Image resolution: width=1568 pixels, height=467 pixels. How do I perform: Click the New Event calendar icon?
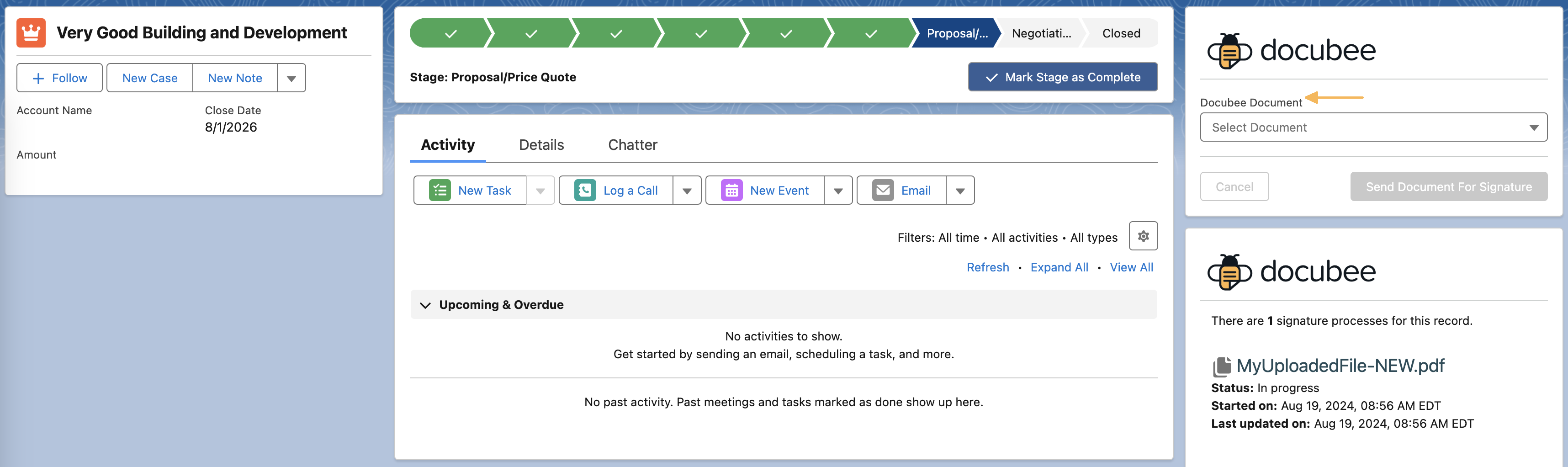[731, 190]
